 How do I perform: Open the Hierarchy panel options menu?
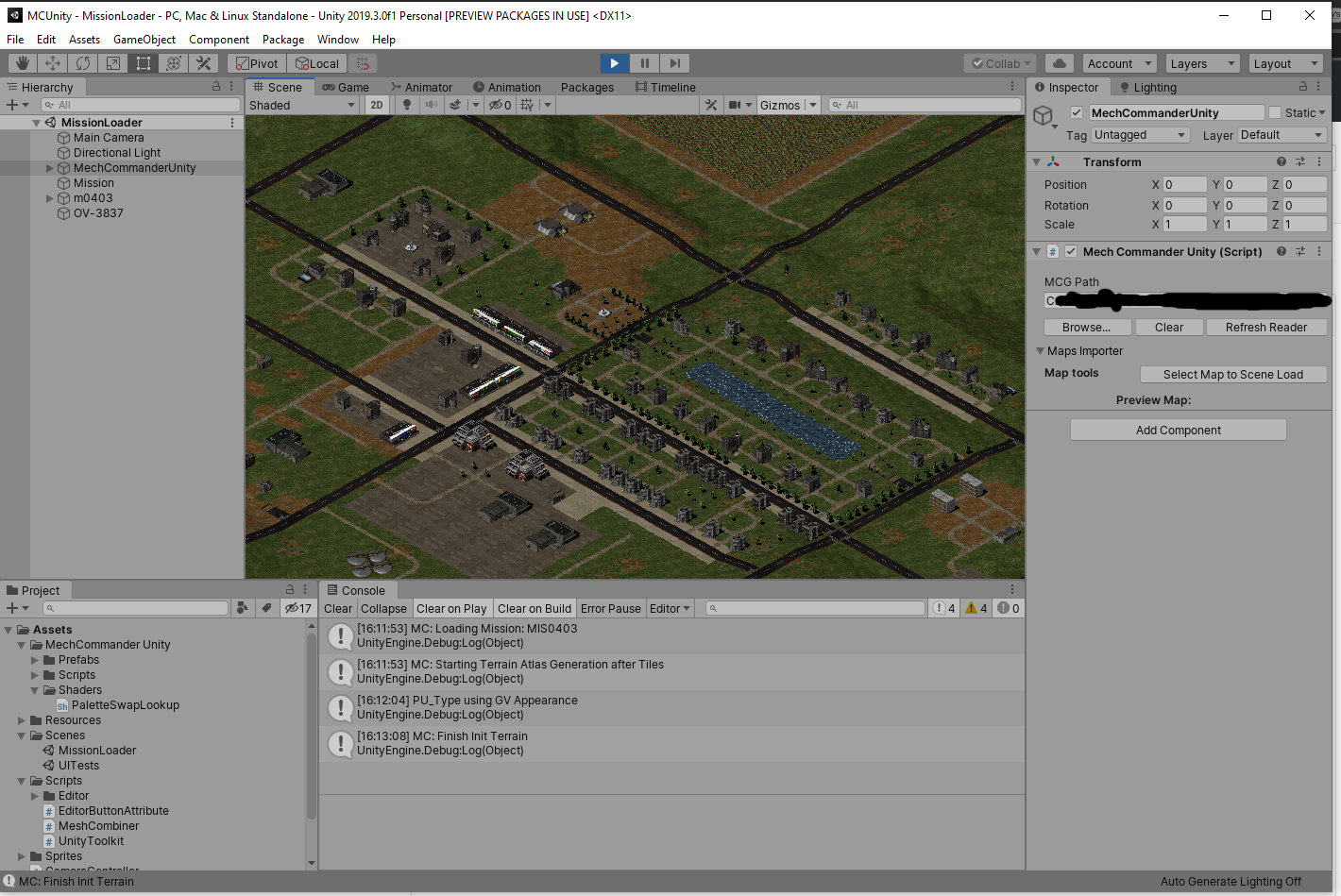tap(231, 86)
